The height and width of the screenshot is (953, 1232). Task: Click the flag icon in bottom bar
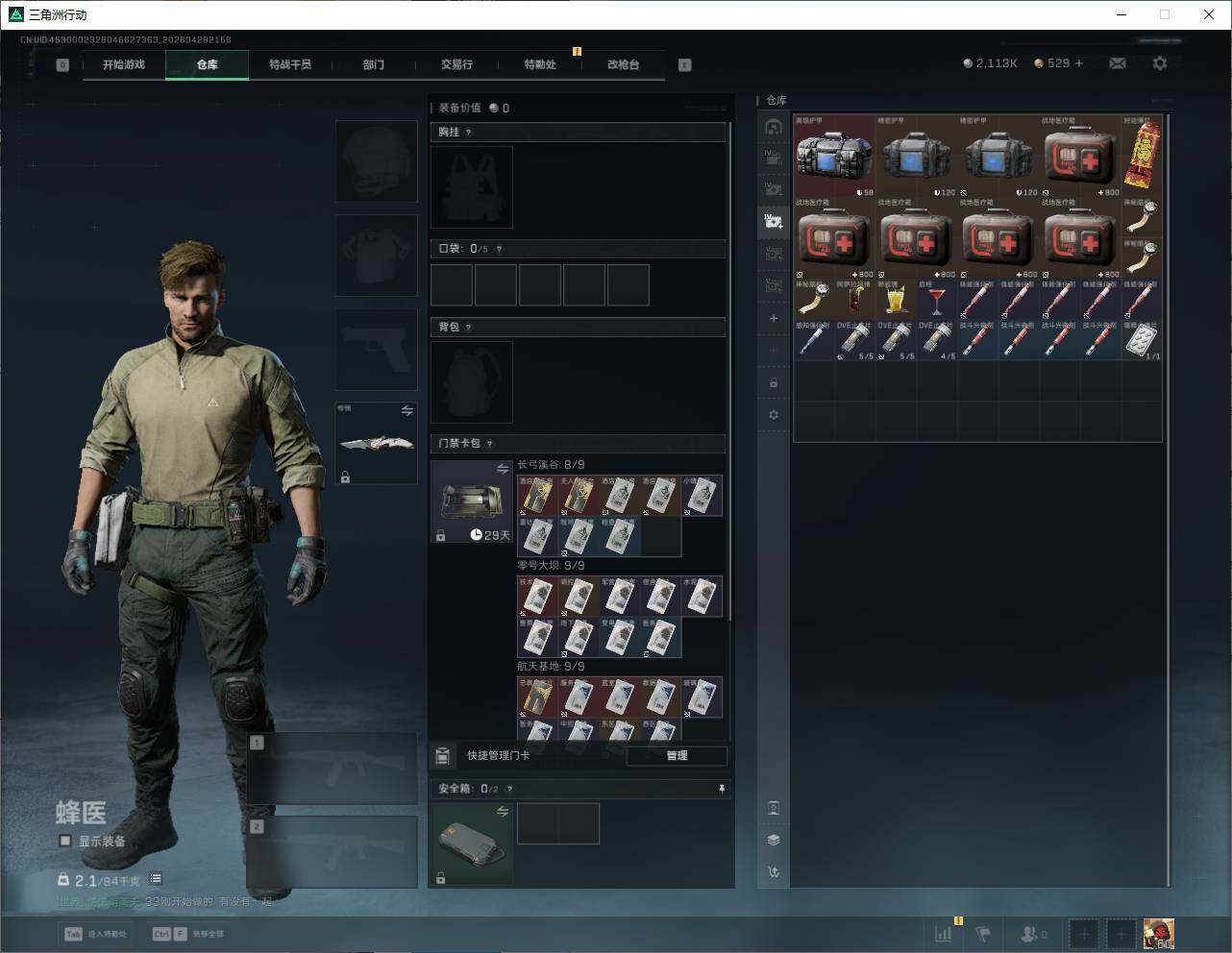coord(983,934)
